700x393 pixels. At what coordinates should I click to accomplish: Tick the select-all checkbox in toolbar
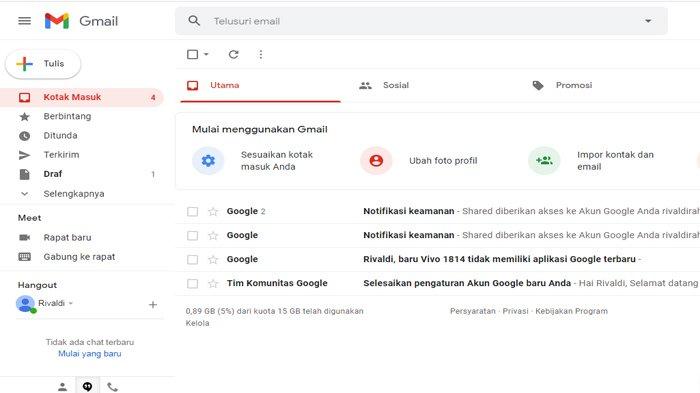(x=192, y=54)
